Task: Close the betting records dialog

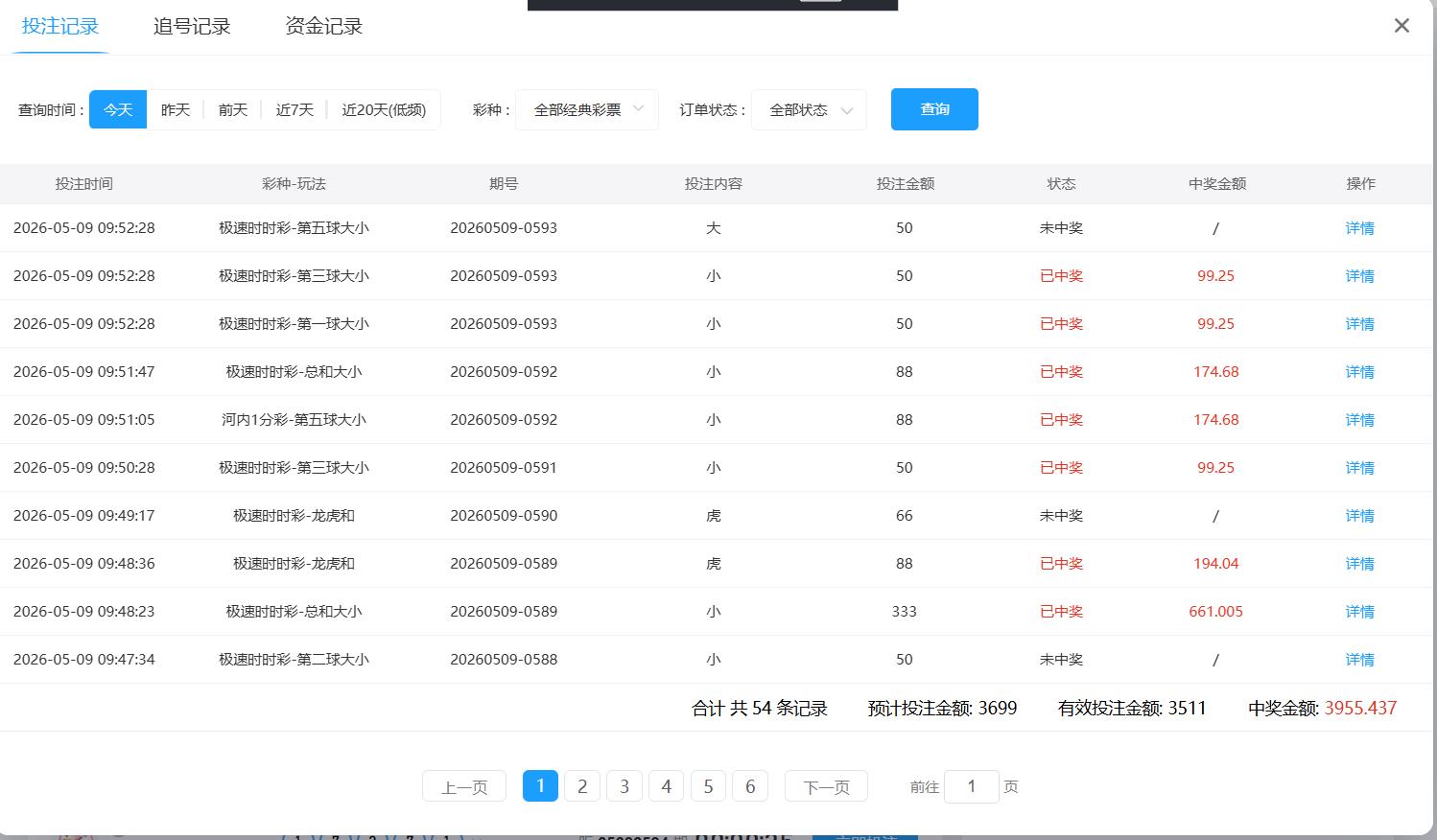Action: click(x=1402, y=26)
